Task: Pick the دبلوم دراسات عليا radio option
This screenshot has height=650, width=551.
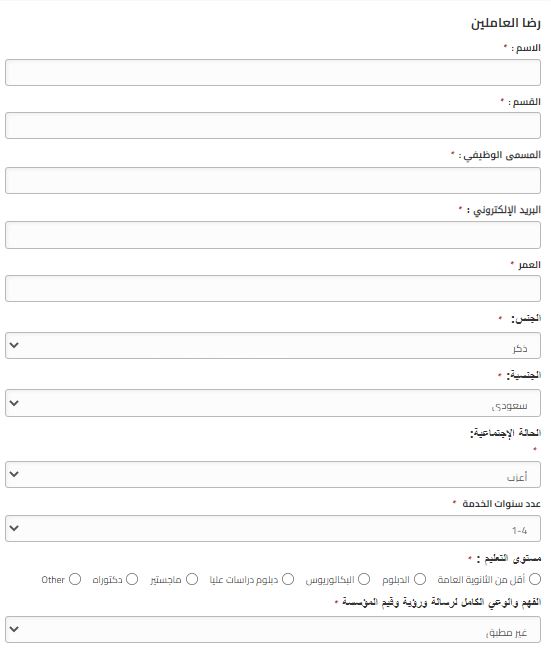Action: pyautogui.click(x=288, y=579)
